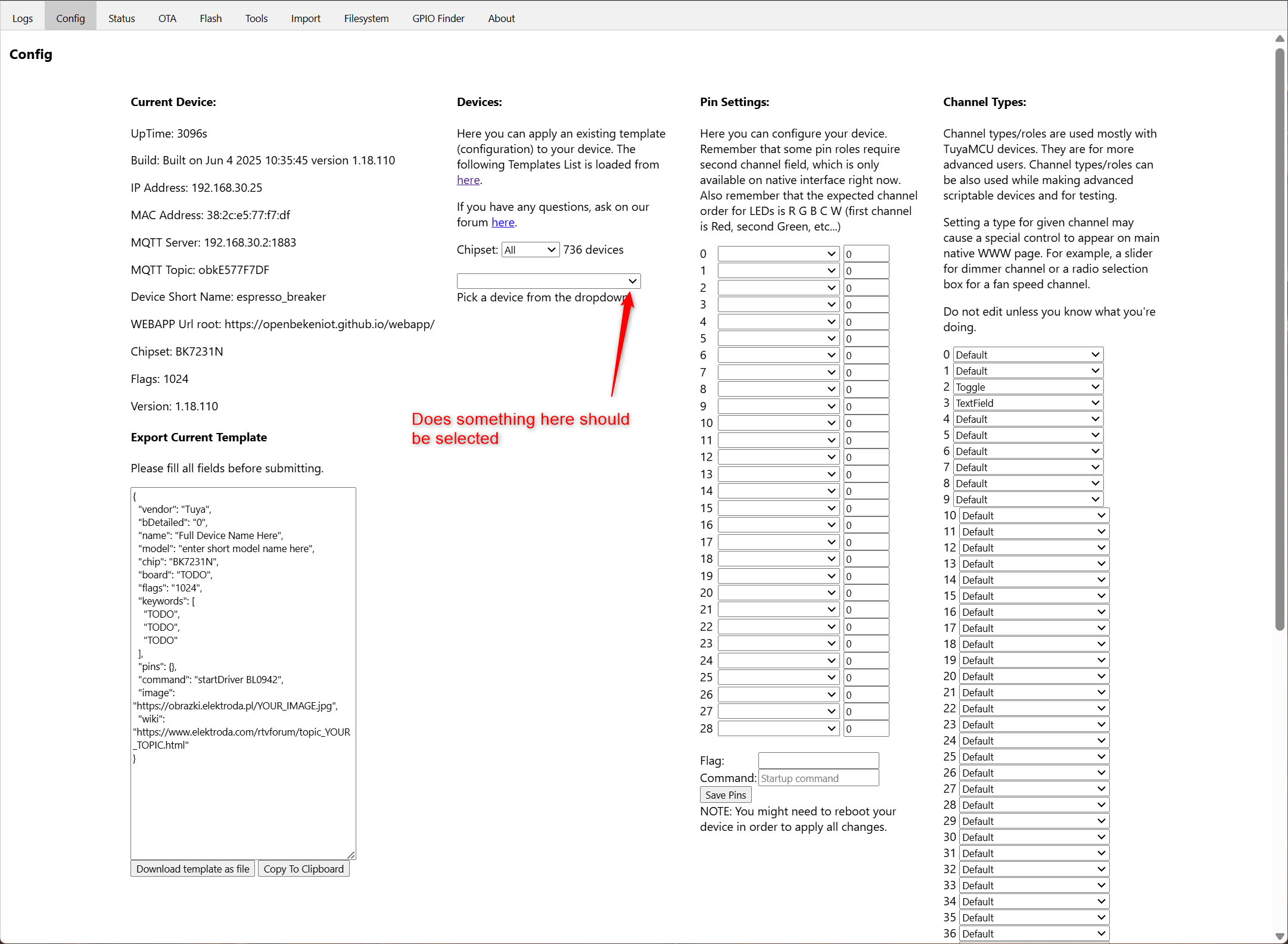Viewport: 1288px width, 944px height.
Task: Open the Templates List 'here' link
Action: [468, 180]
